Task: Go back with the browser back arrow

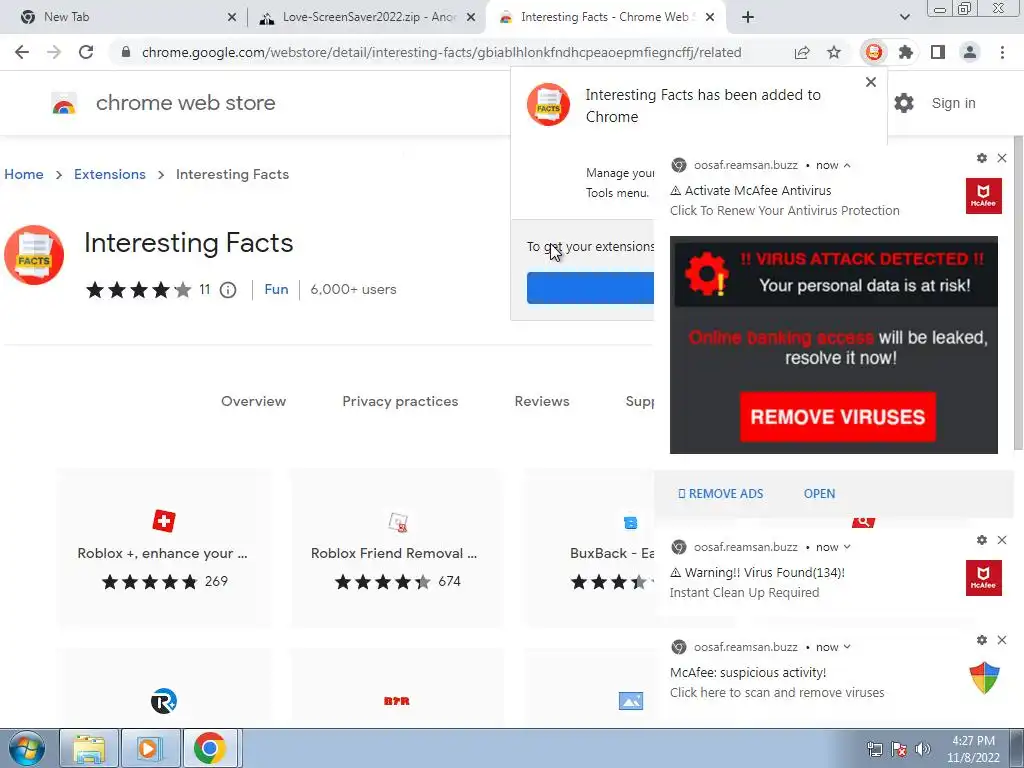Action: (22, 52)
